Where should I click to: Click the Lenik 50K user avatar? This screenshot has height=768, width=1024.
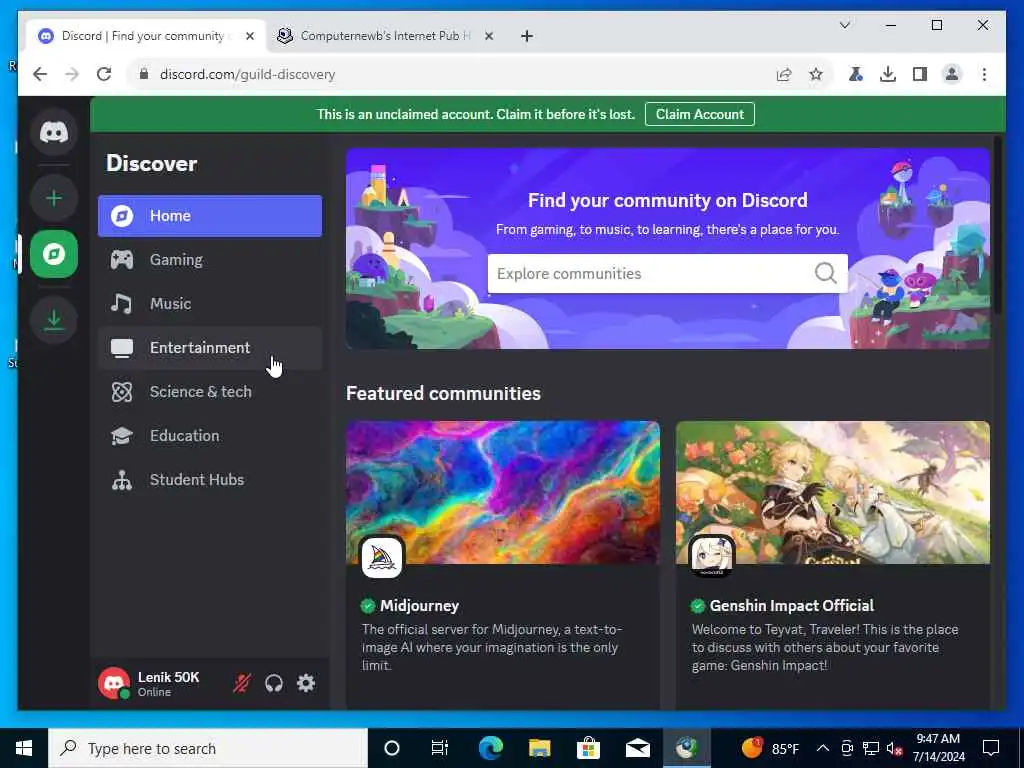(114, 683)
